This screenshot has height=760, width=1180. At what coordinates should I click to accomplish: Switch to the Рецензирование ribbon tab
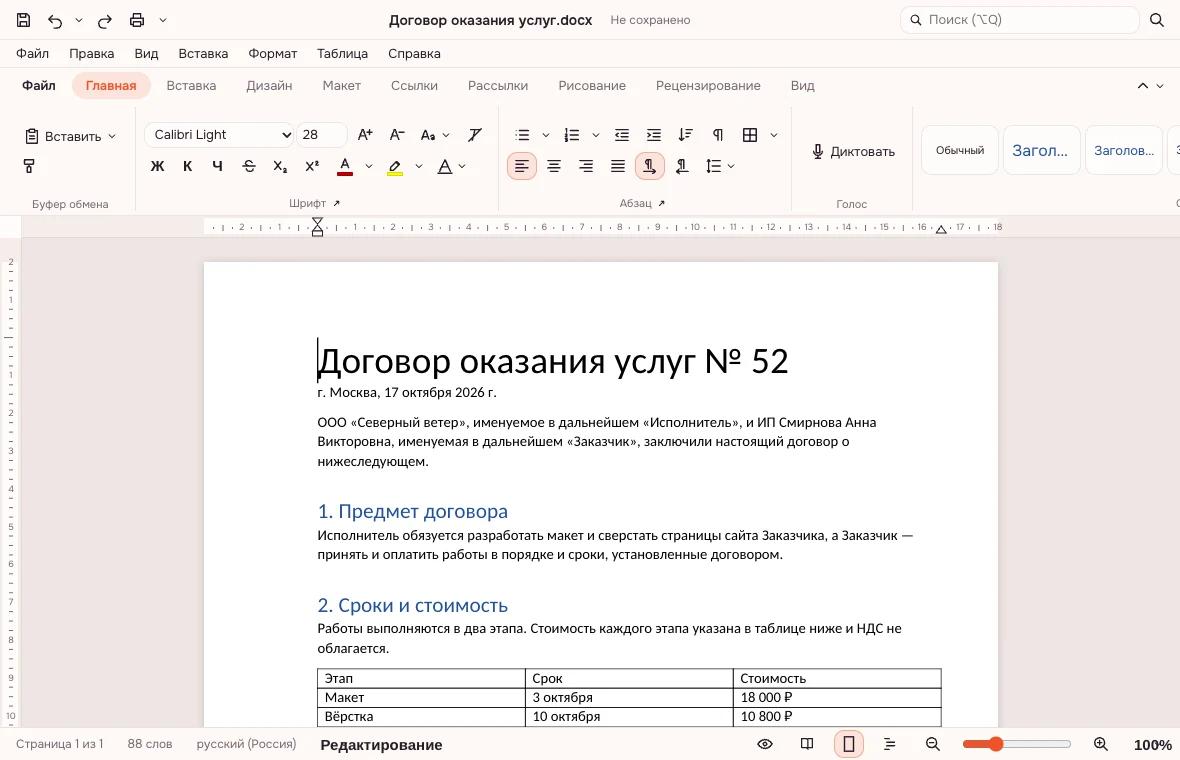pos(708,86)
